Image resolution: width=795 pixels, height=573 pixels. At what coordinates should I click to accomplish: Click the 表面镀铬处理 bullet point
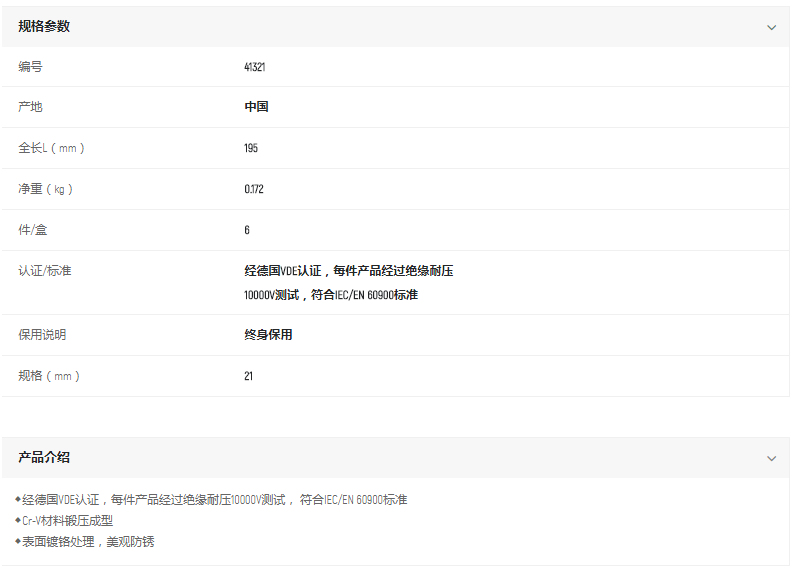(88, 542)
